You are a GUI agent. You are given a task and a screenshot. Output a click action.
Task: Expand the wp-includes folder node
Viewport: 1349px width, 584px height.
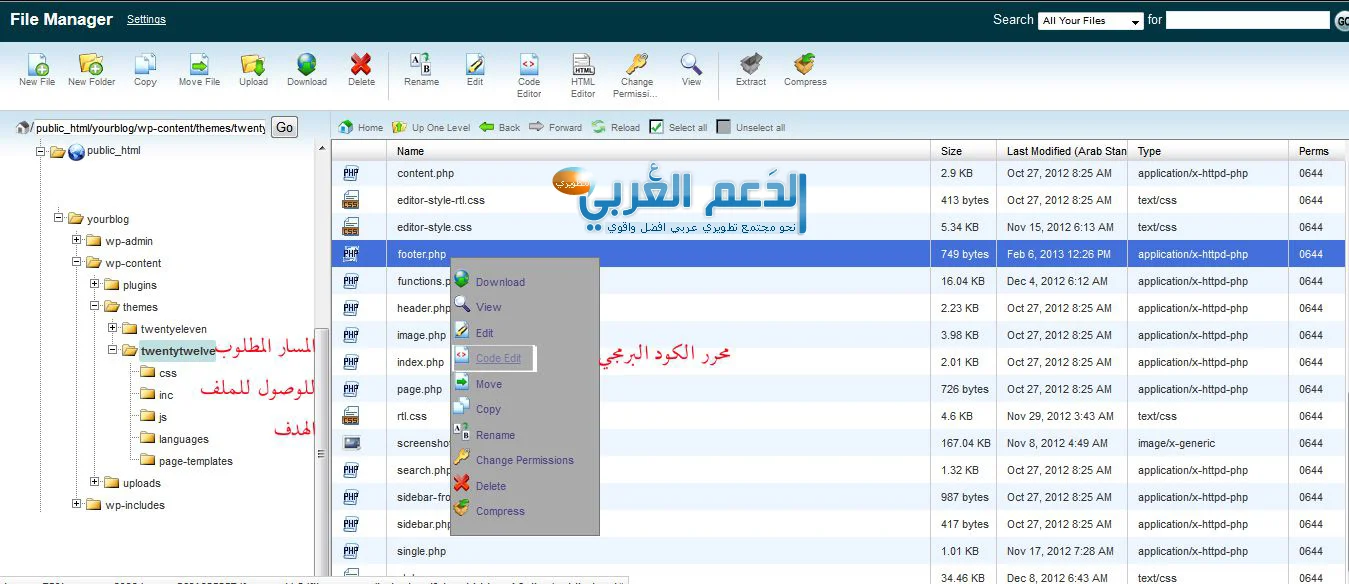click(77, 504)
